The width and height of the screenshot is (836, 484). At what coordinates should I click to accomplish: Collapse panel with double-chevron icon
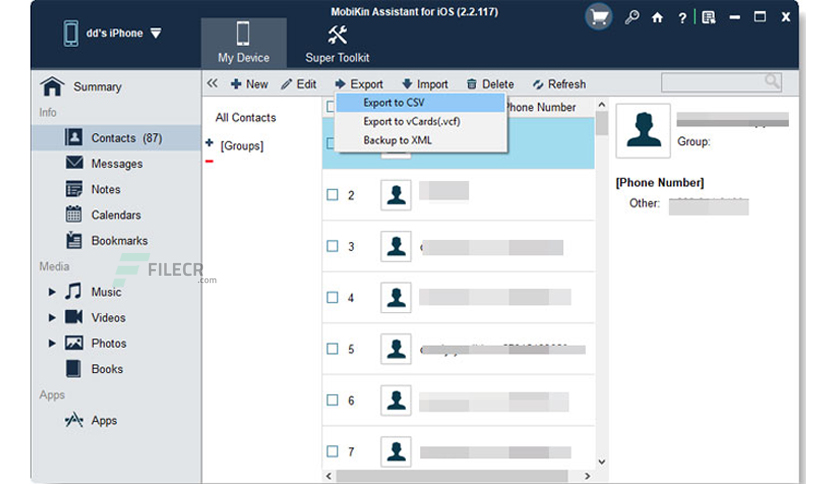tap(213, 83)
